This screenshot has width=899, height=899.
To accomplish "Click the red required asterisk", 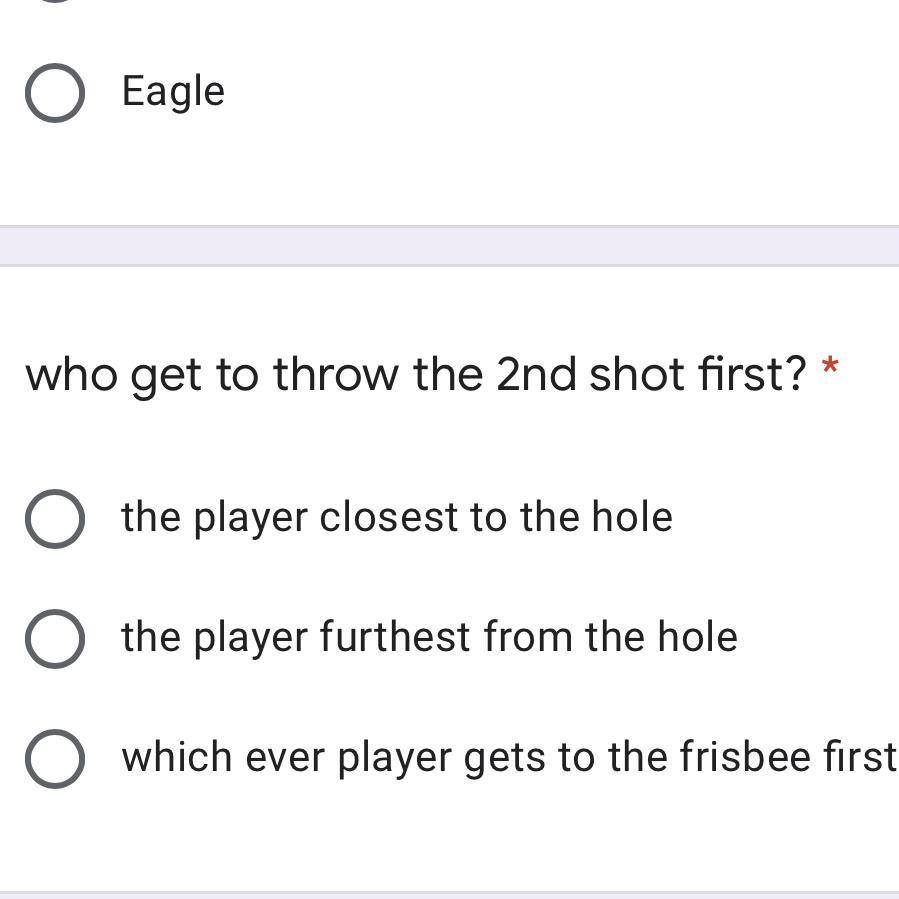I will tap(829, 368).
